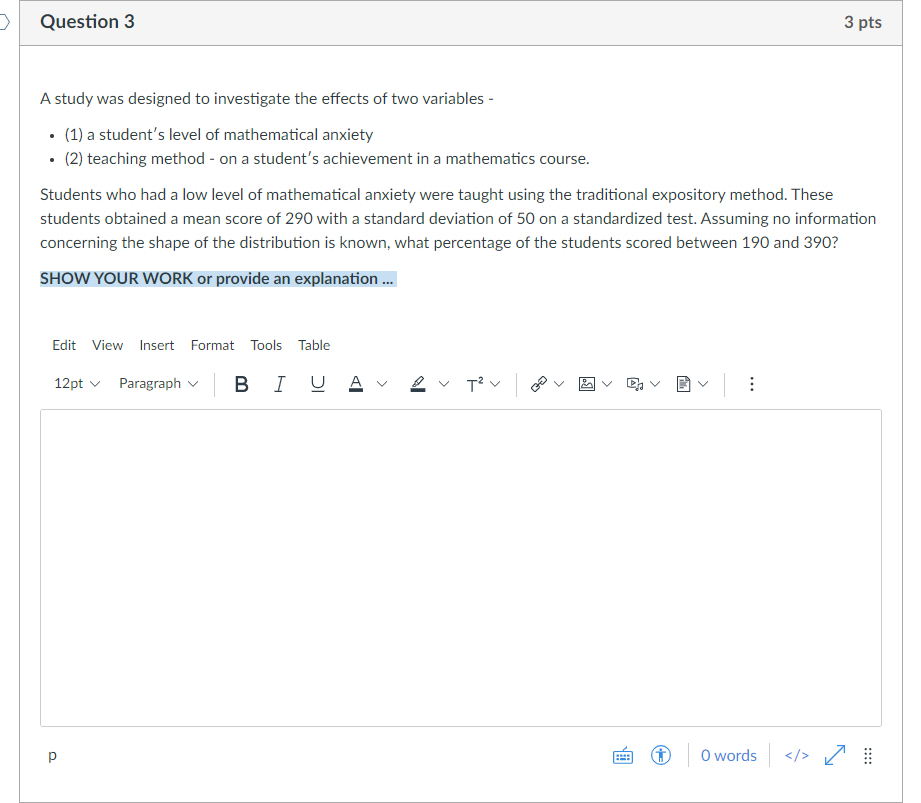Expand document options arrow
Image resolution: width=921 pixels, height=803 pixels.
[x=704, y=384]
